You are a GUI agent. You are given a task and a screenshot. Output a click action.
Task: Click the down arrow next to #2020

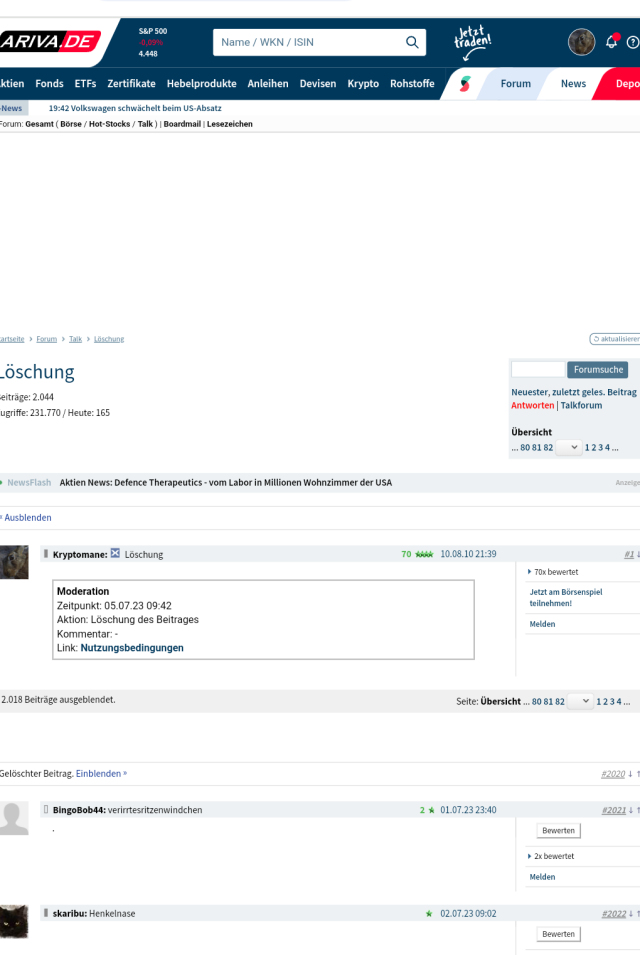click(630, 774)
